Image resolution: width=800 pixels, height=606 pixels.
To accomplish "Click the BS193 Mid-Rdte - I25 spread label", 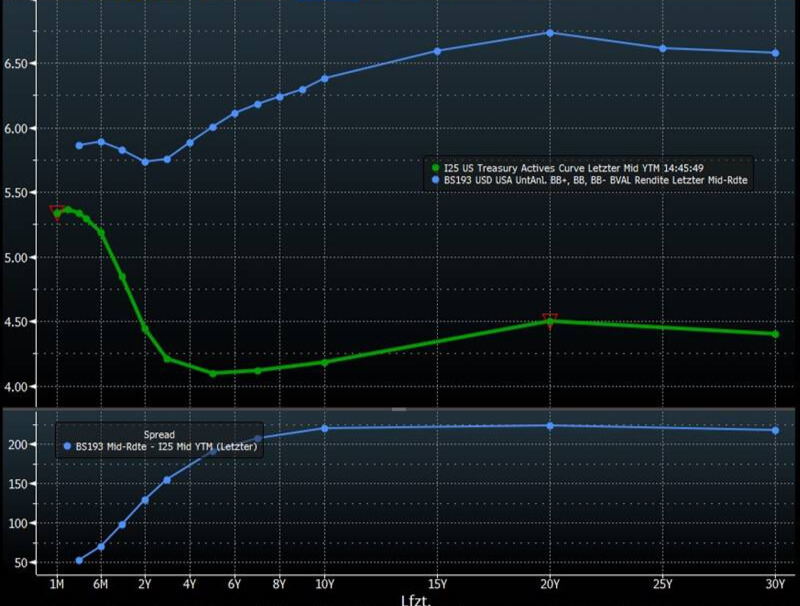I will pos(166,447).
